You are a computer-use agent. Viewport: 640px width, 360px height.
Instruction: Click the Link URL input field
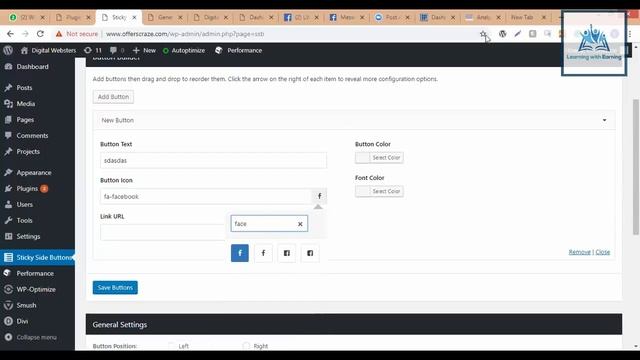pos(162,232)
